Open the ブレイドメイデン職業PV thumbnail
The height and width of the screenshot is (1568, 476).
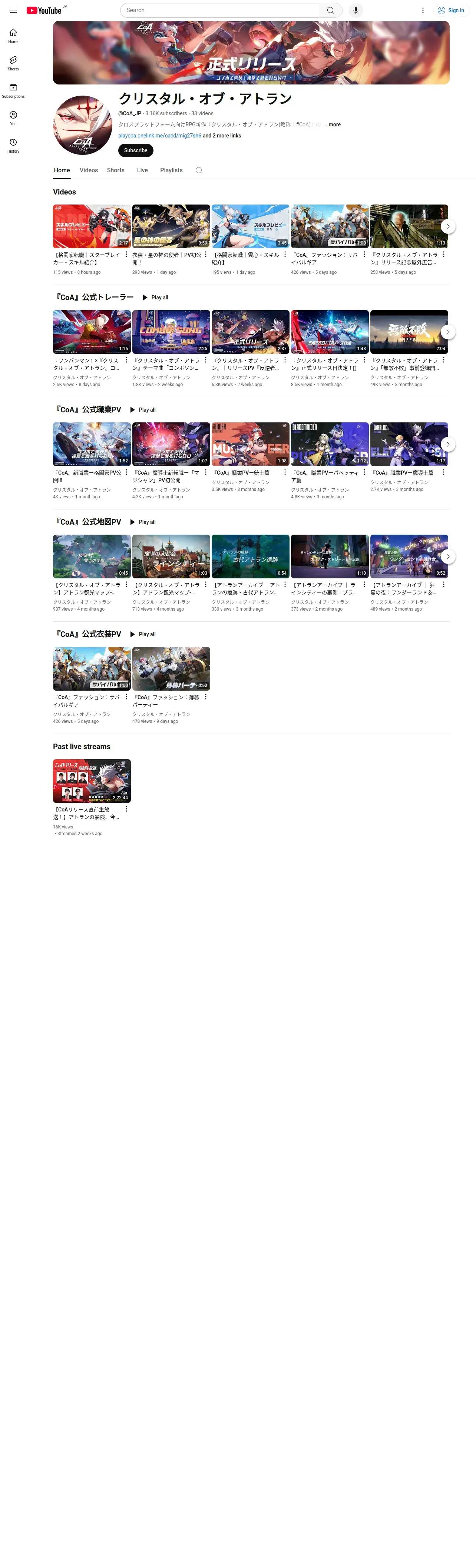click(x=330, y=444)
